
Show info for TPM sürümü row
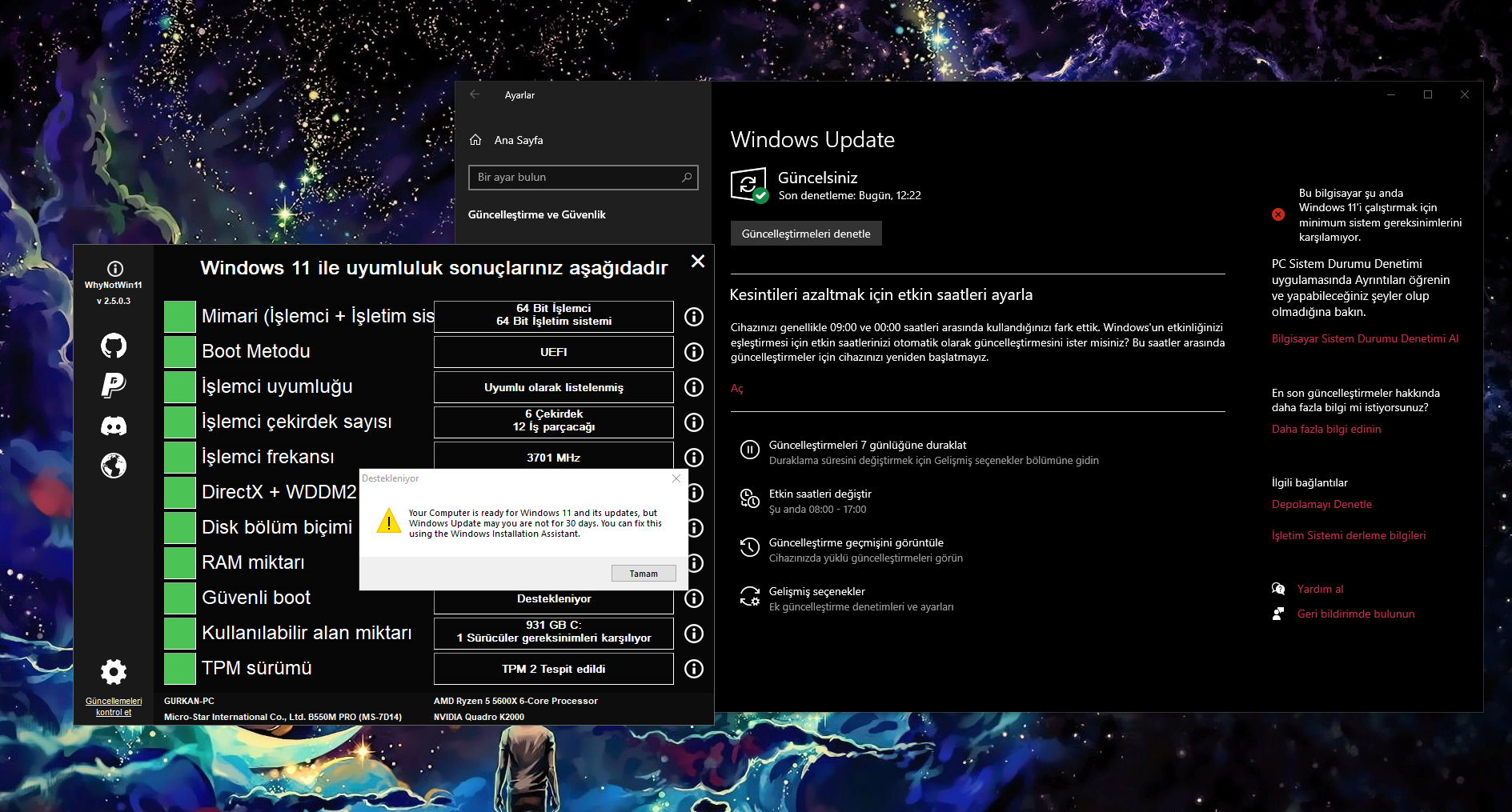[694, 669]
